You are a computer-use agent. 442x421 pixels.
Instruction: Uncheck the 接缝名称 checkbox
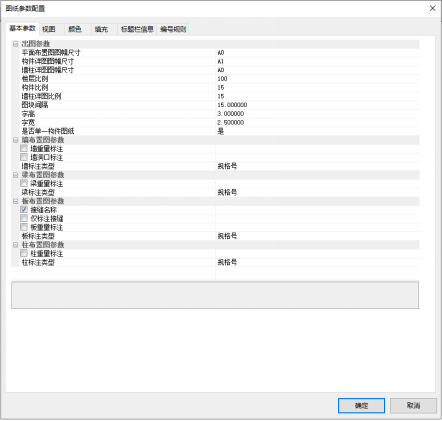pos(24,210)
